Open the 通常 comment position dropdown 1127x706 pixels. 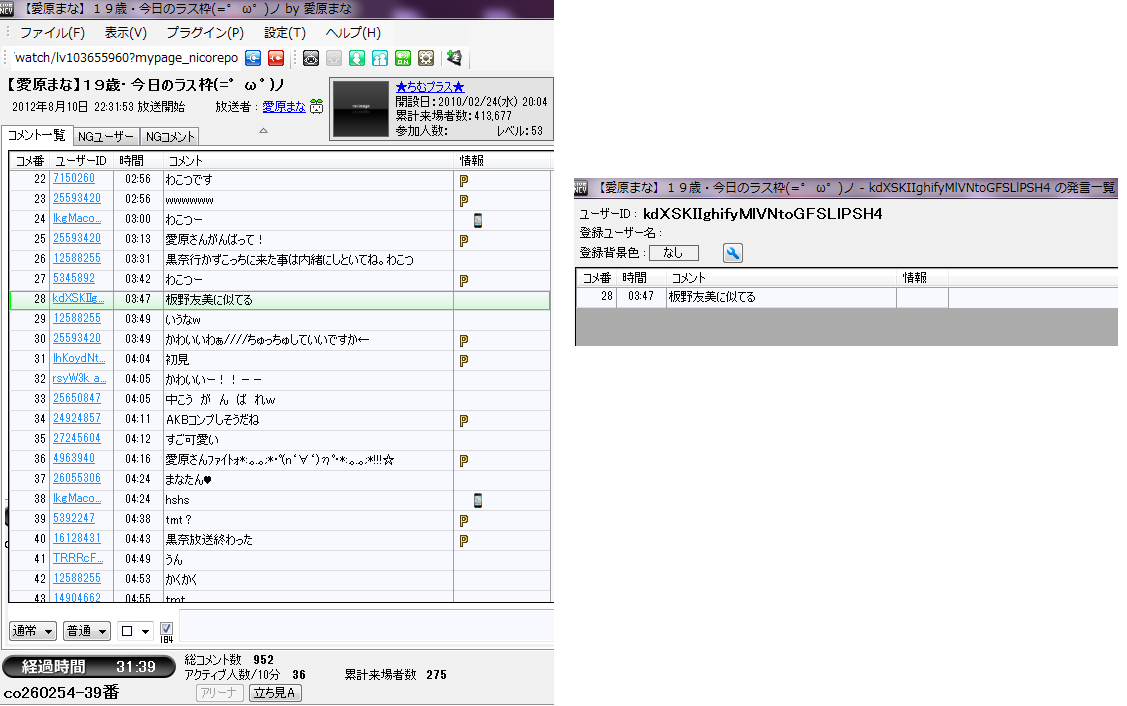tap(32, 631)
